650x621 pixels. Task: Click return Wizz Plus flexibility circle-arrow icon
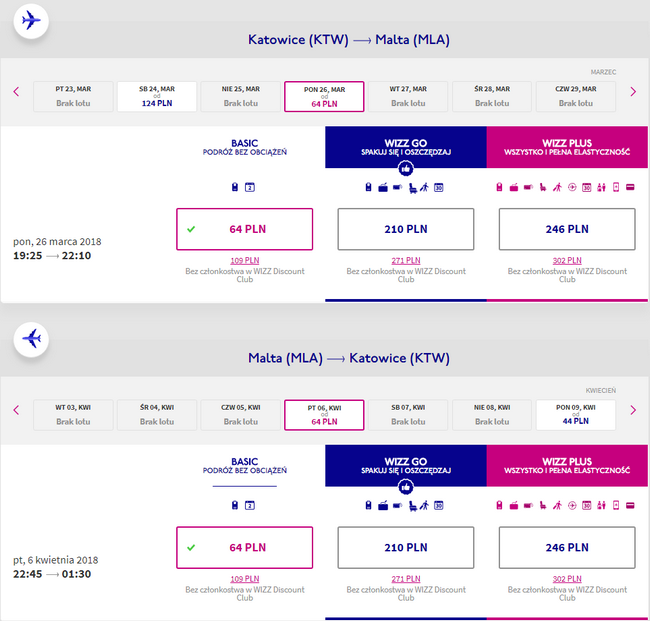click(x=572, y=506)
